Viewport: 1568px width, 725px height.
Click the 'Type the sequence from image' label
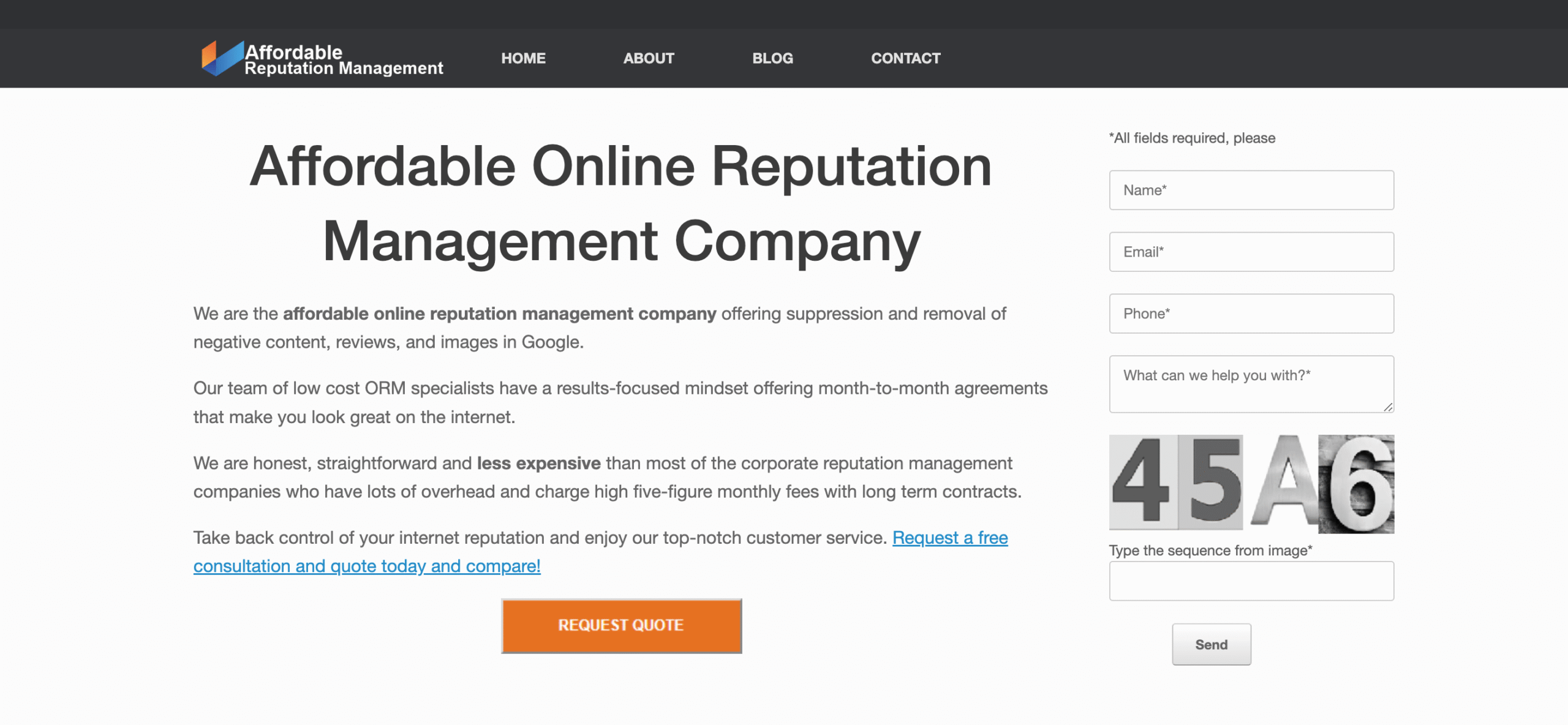[1210, 550]
